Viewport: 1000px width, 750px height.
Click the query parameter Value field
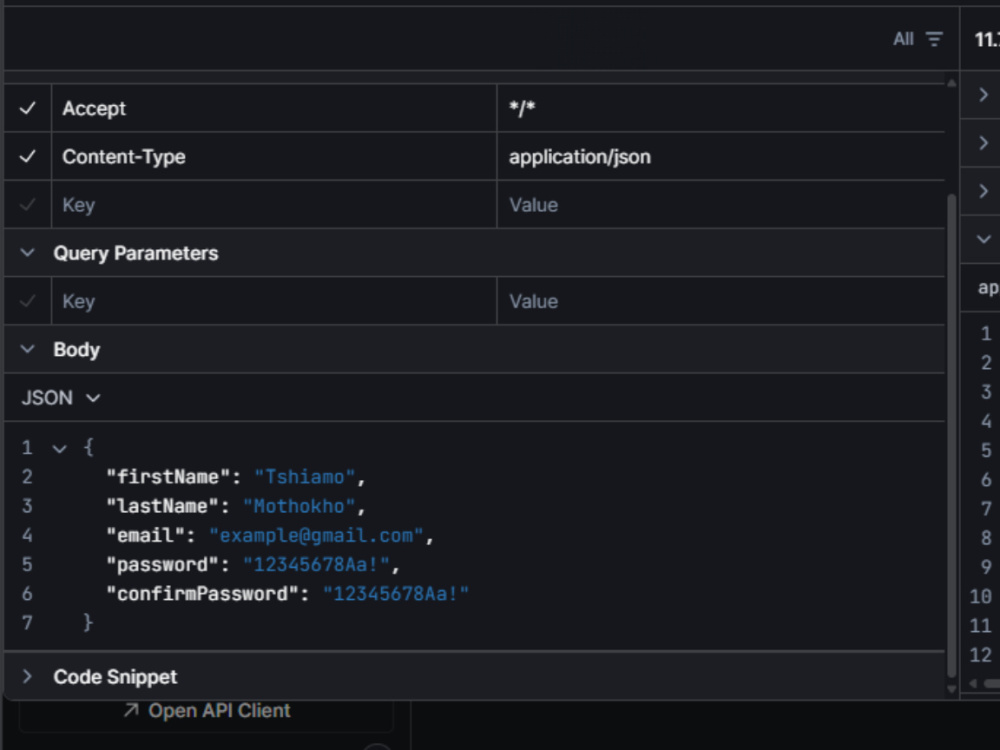pos(721,301)
